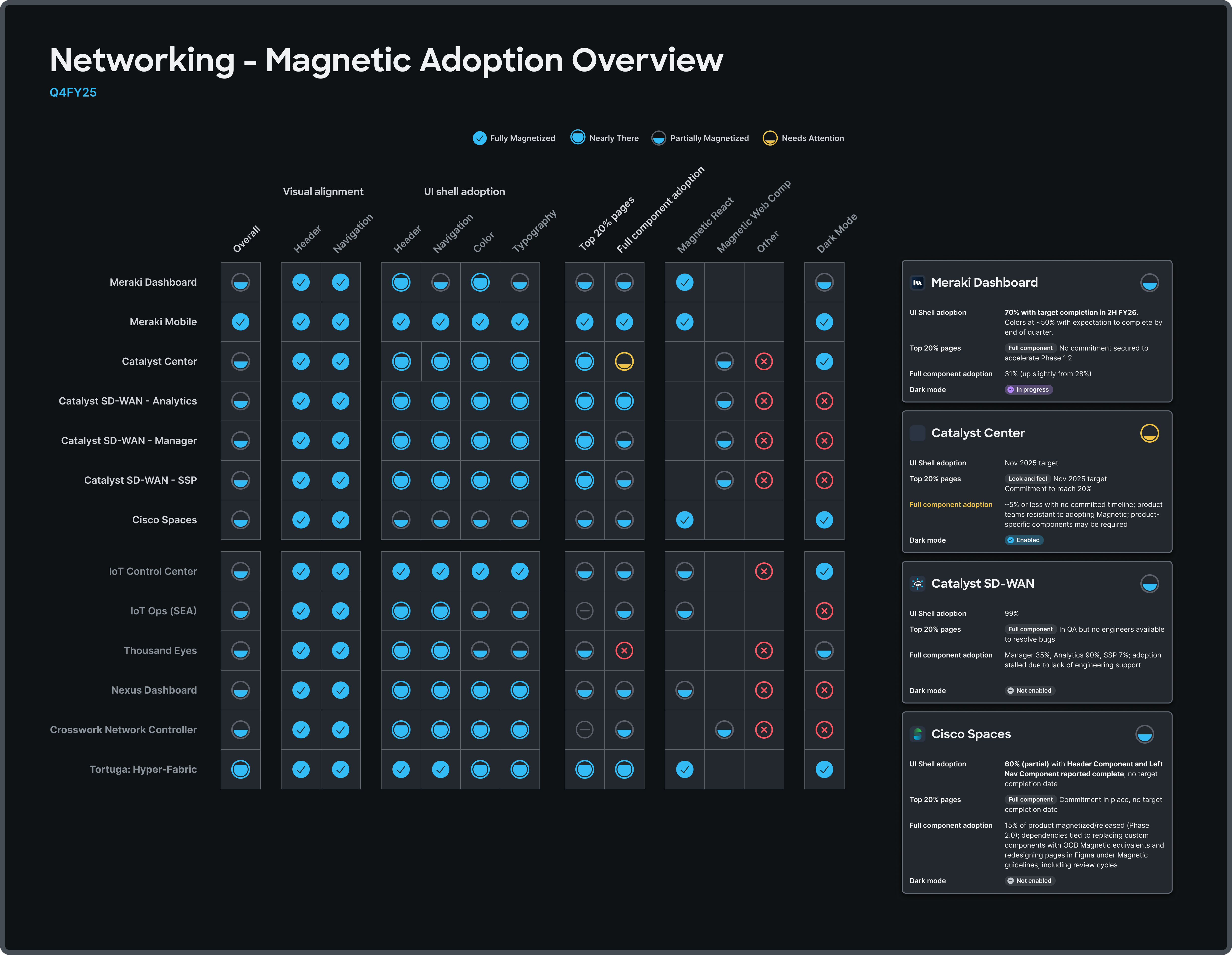1232x955 pixels.
Task: Click Meraki Dashboard card status icon
Action: tap(1150, 283)
